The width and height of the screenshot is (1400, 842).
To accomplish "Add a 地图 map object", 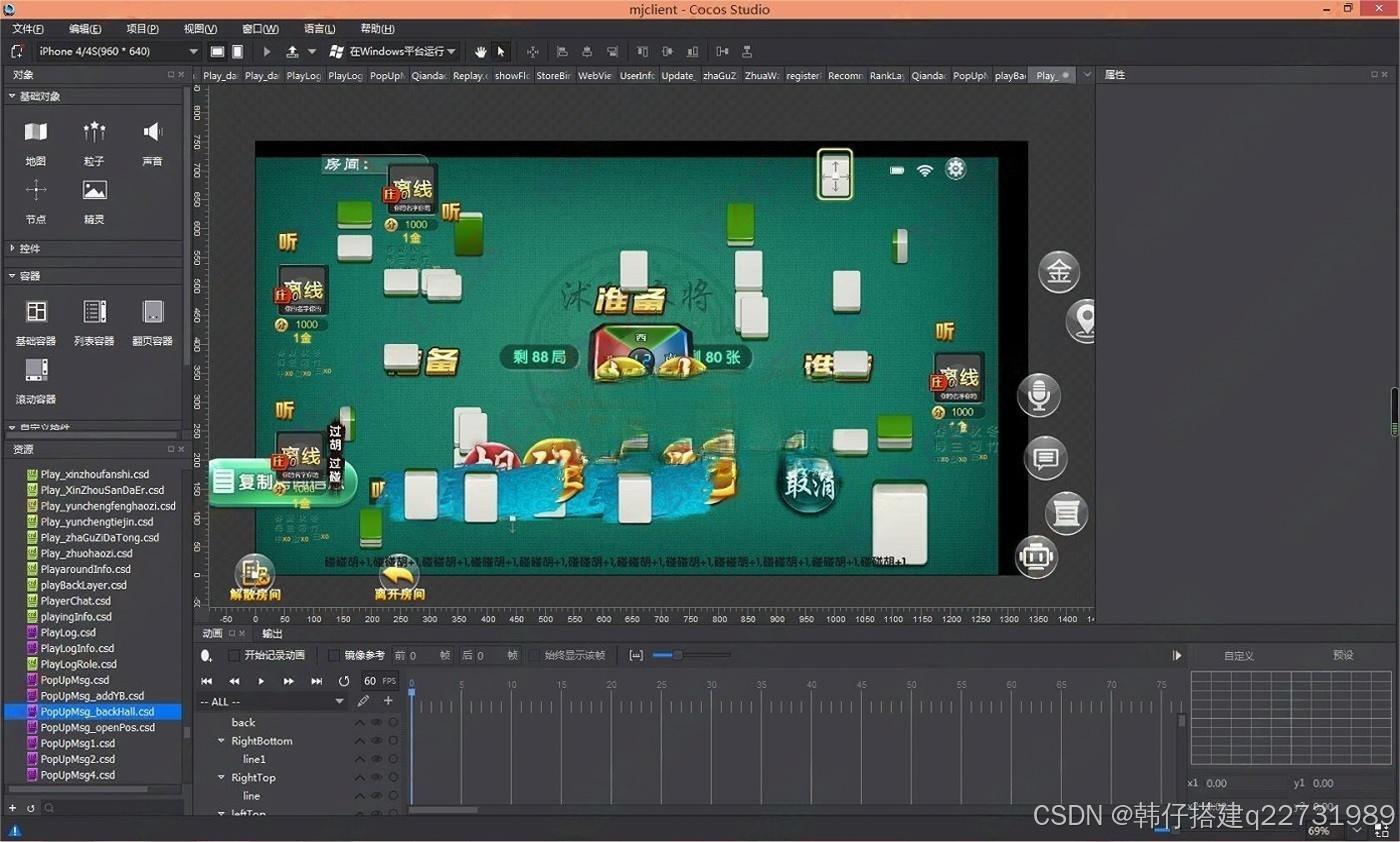I will 36,142.
